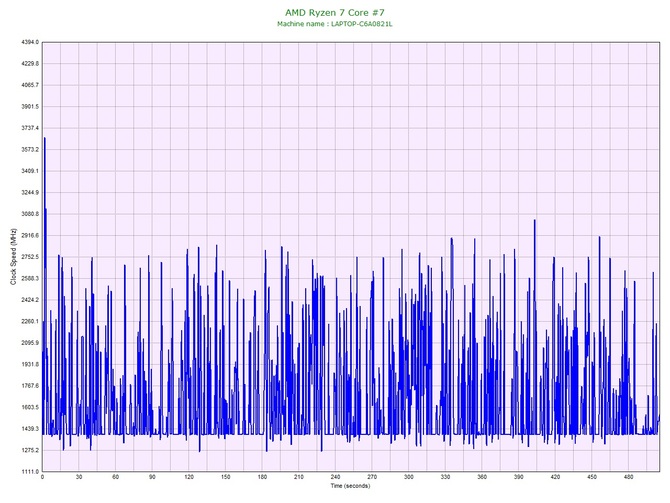Click the "Clock Speed (MHz)" axis label
Image resolution: width=670 pixels, height=503 pixels.
tap(13, 257)
